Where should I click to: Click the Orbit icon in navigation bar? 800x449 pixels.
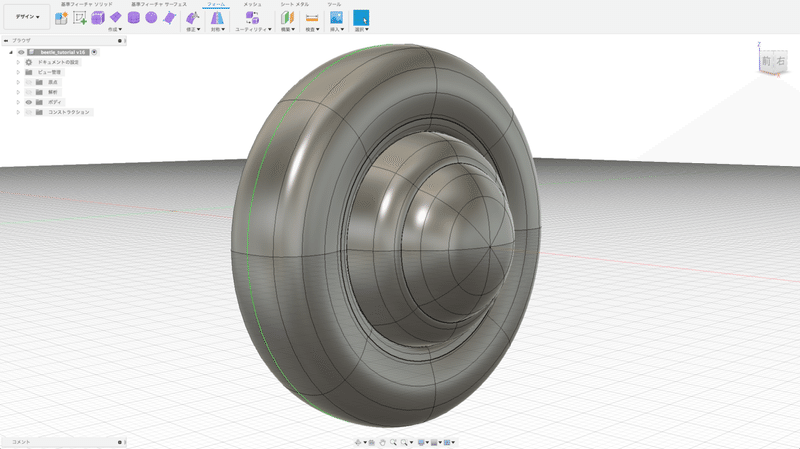pyautogui.click(x=358, y=442)
